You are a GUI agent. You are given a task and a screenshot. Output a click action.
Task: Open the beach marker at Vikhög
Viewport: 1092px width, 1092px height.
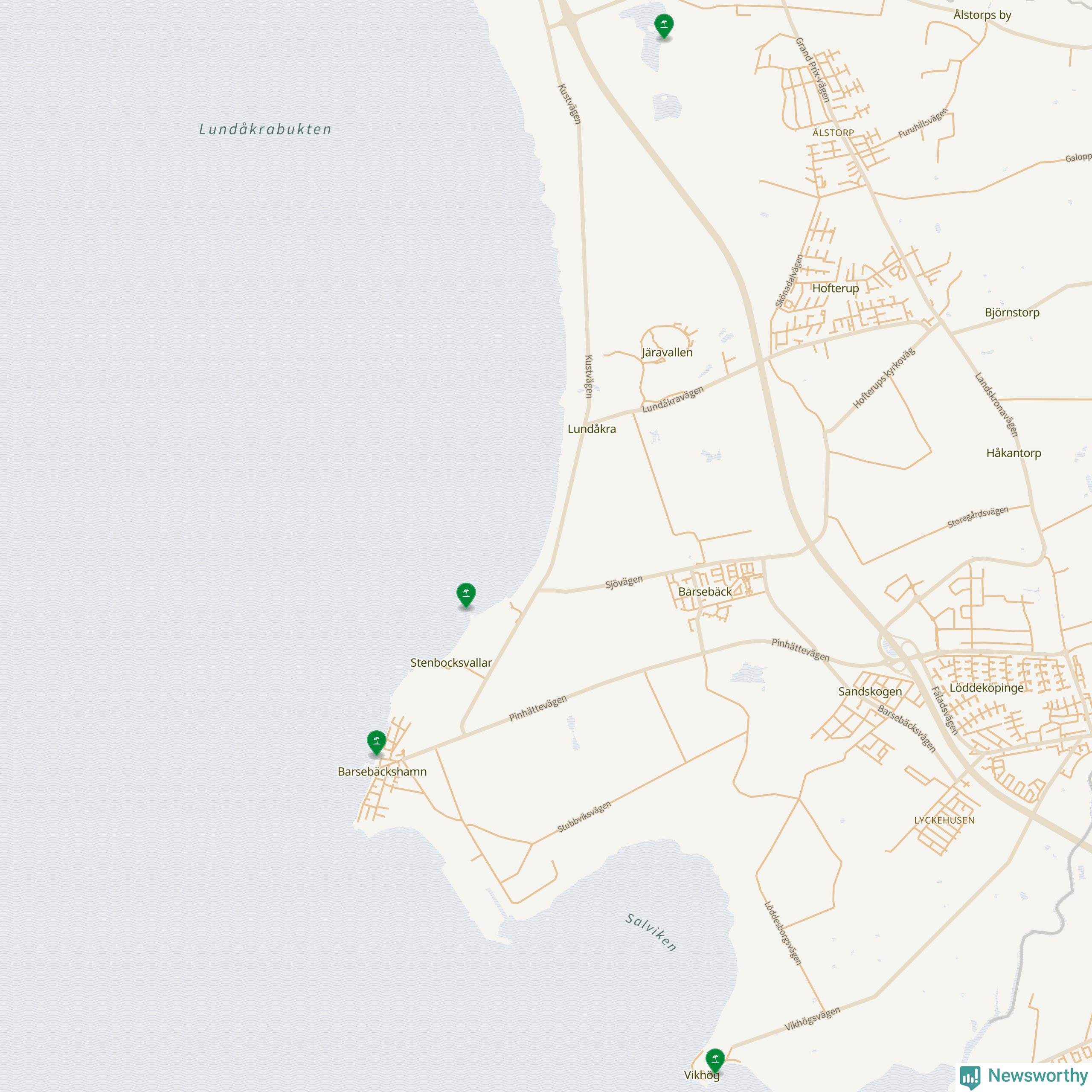click(x=715, y=1060)
